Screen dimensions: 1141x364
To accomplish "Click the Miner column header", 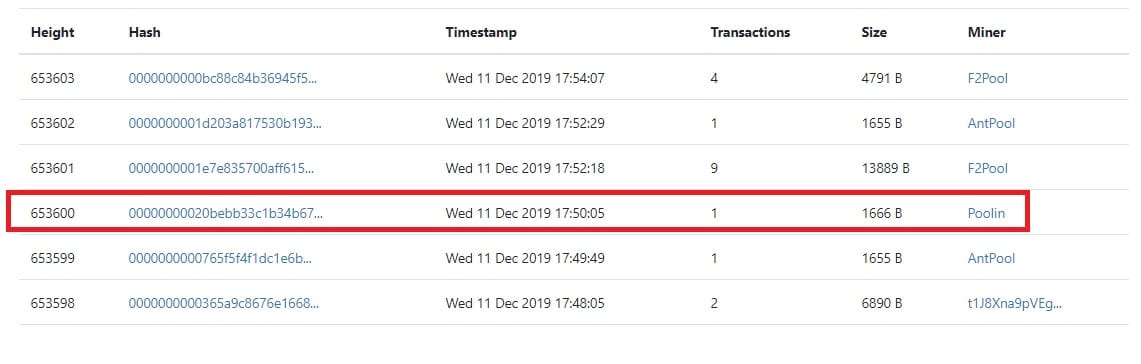I will point(987,33).
